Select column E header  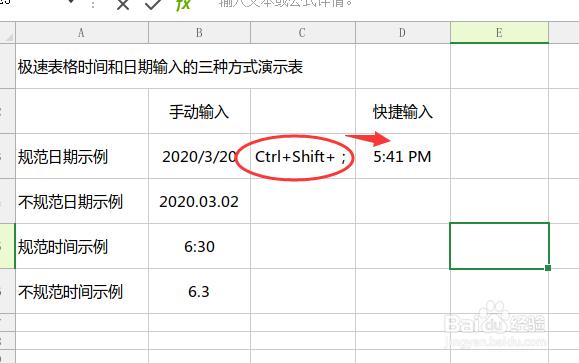click(x=499, y=33)
